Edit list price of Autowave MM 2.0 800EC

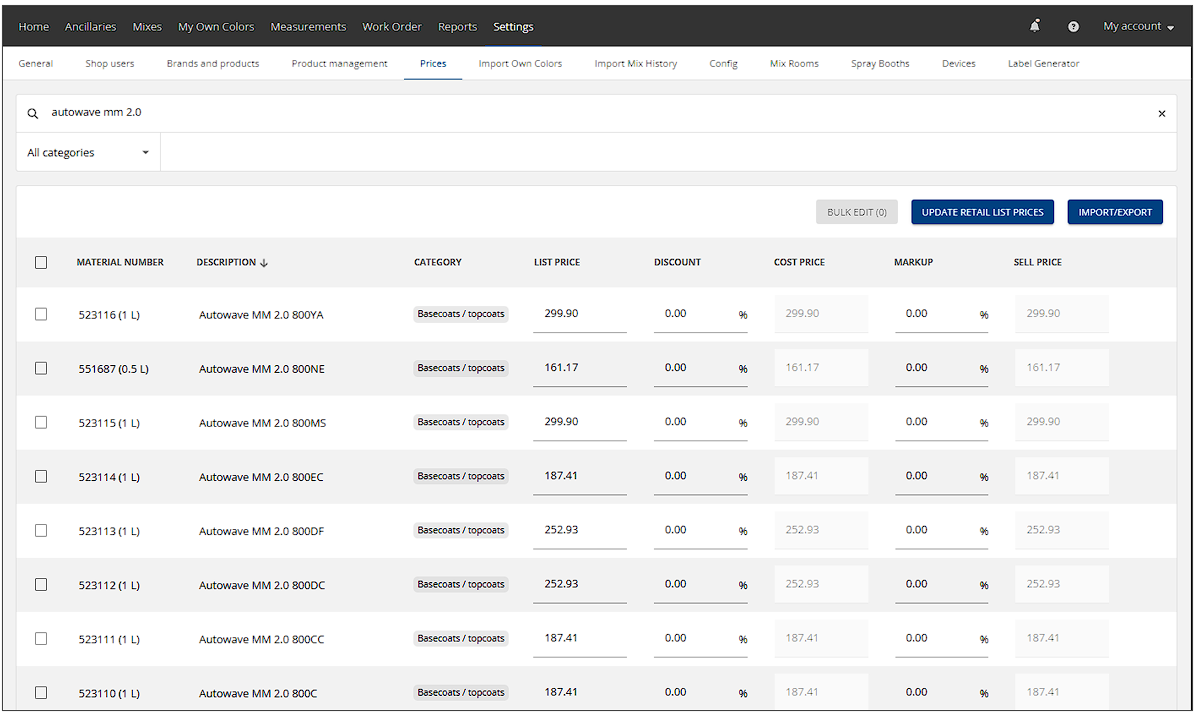click(580, 477)
